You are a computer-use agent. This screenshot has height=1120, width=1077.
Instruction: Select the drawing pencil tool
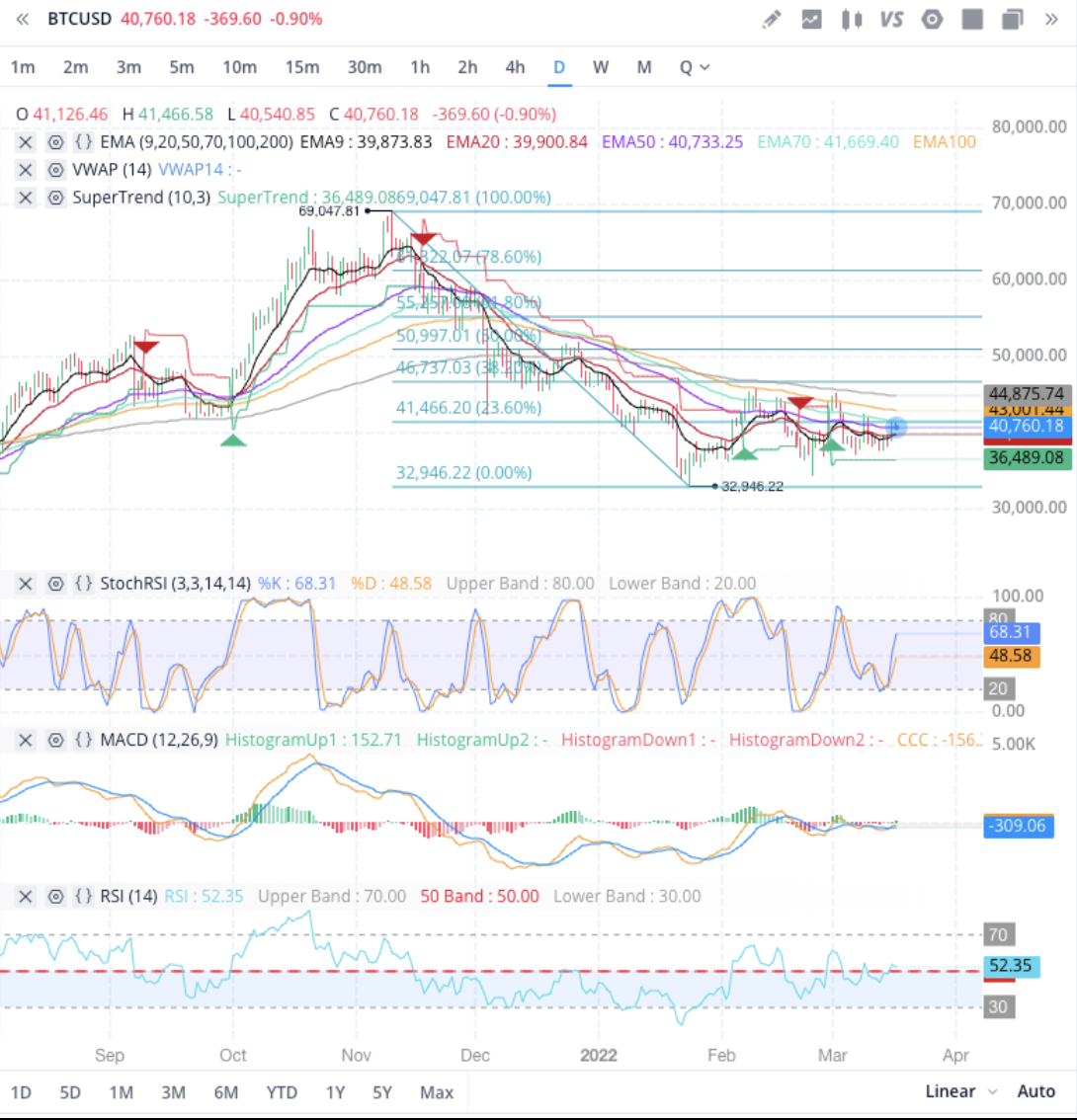(772, 20)
